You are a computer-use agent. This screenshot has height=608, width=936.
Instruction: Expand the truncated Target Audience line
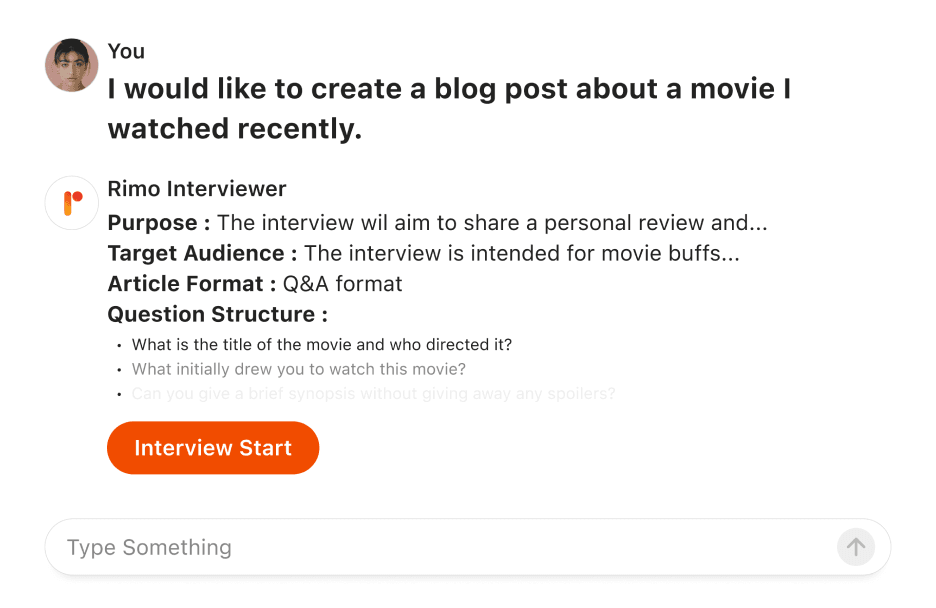click(522, 253)
